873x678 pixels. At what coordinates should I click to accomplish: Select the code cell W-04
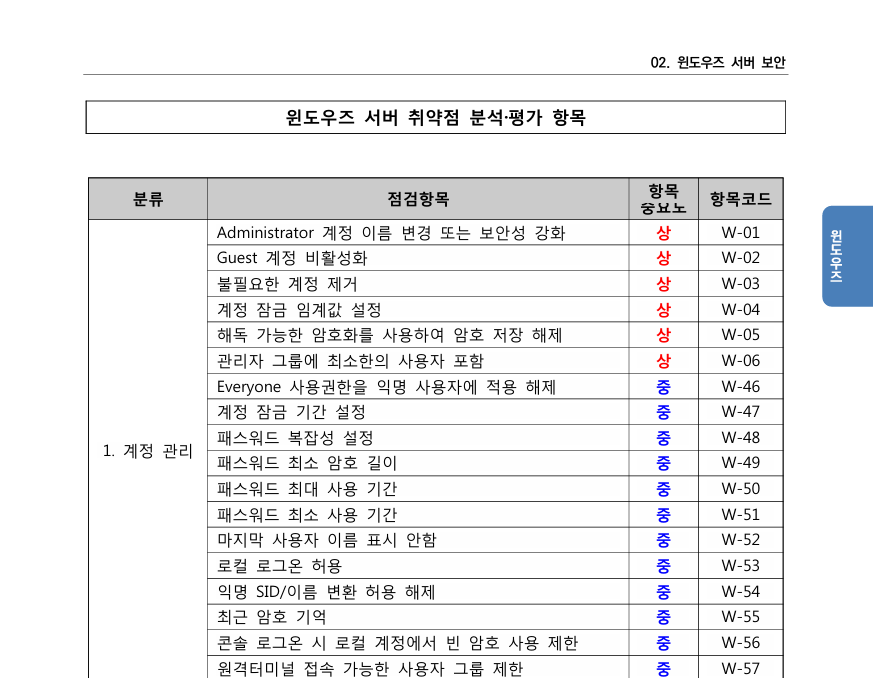[x=740, y=309]
